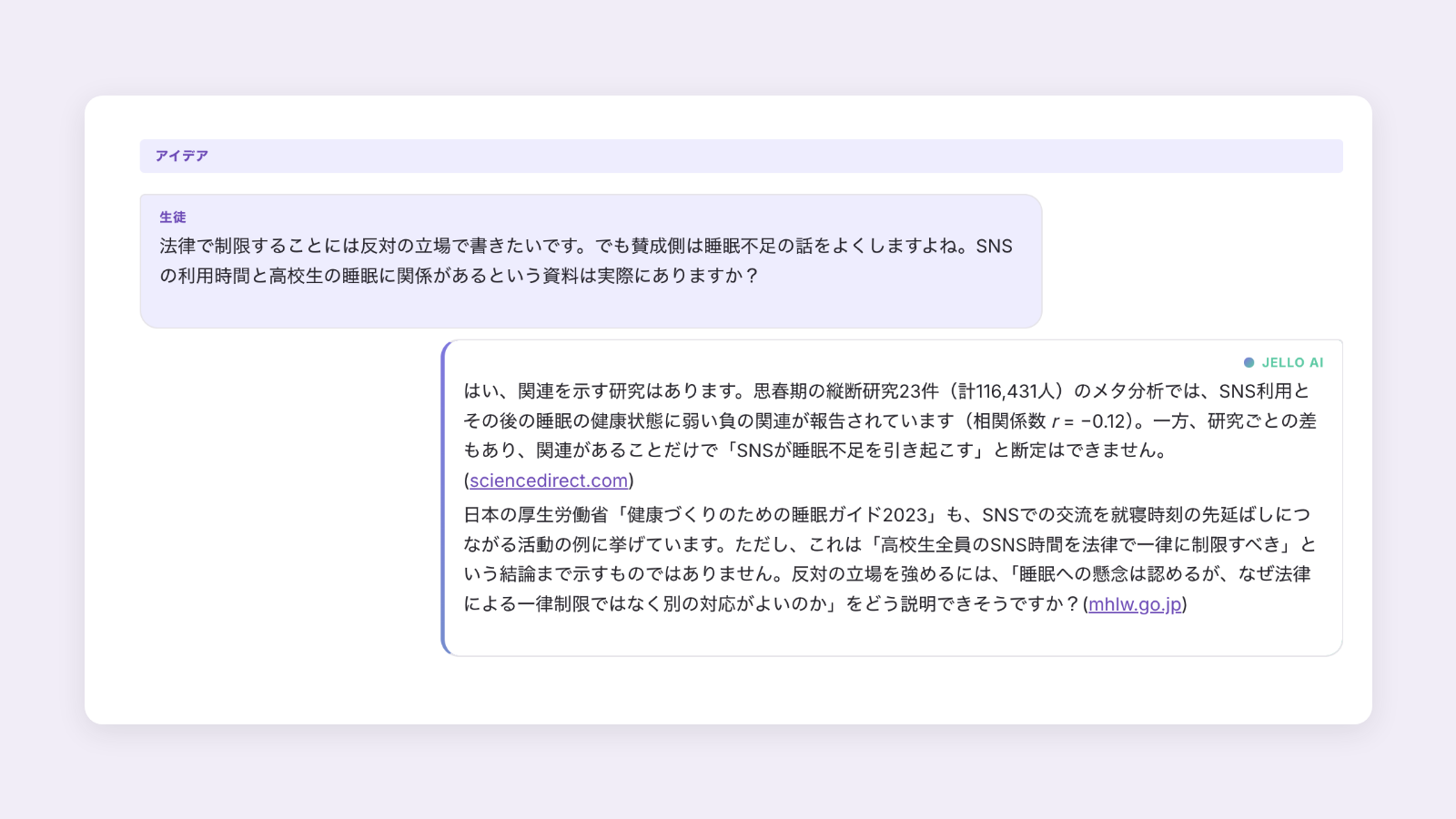Screen dimensions: 1456x819
Task: Click the 生徒 sender label
Action: pos(173,217)
